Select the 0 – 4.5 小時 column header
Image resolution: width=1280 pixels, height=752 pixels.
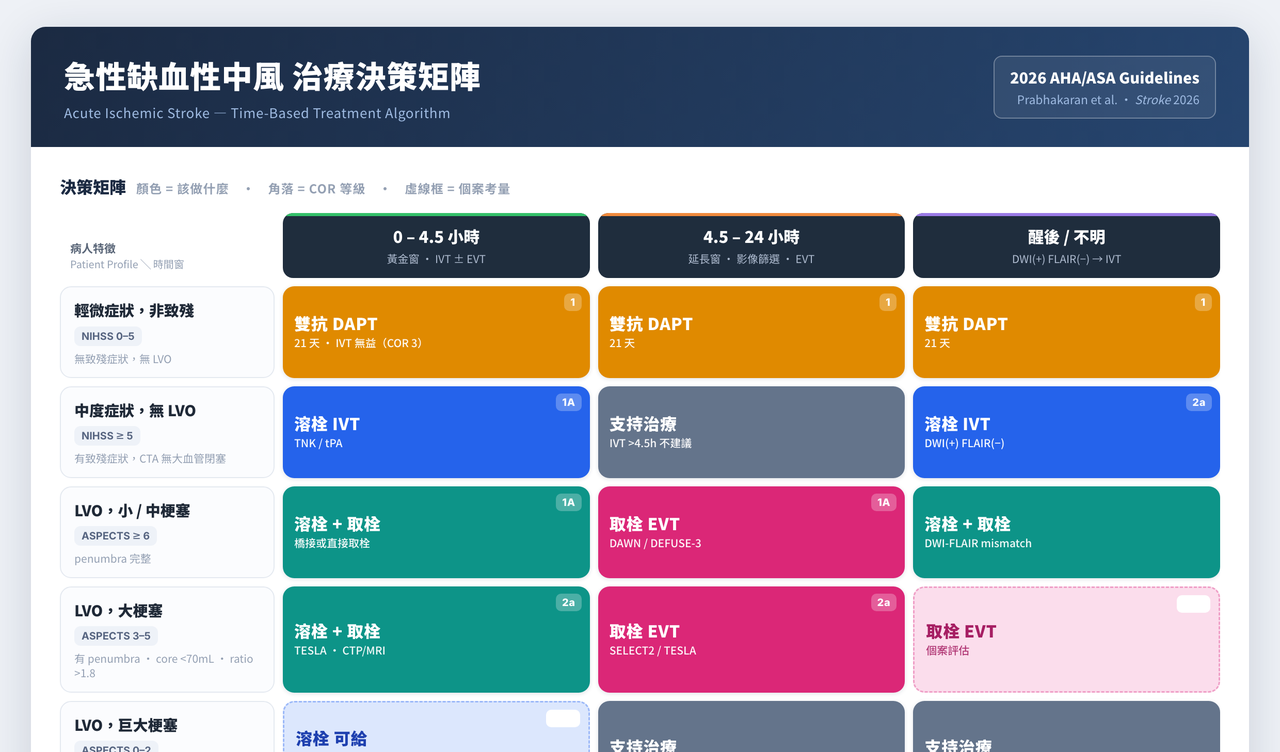[x=436, y=246]
